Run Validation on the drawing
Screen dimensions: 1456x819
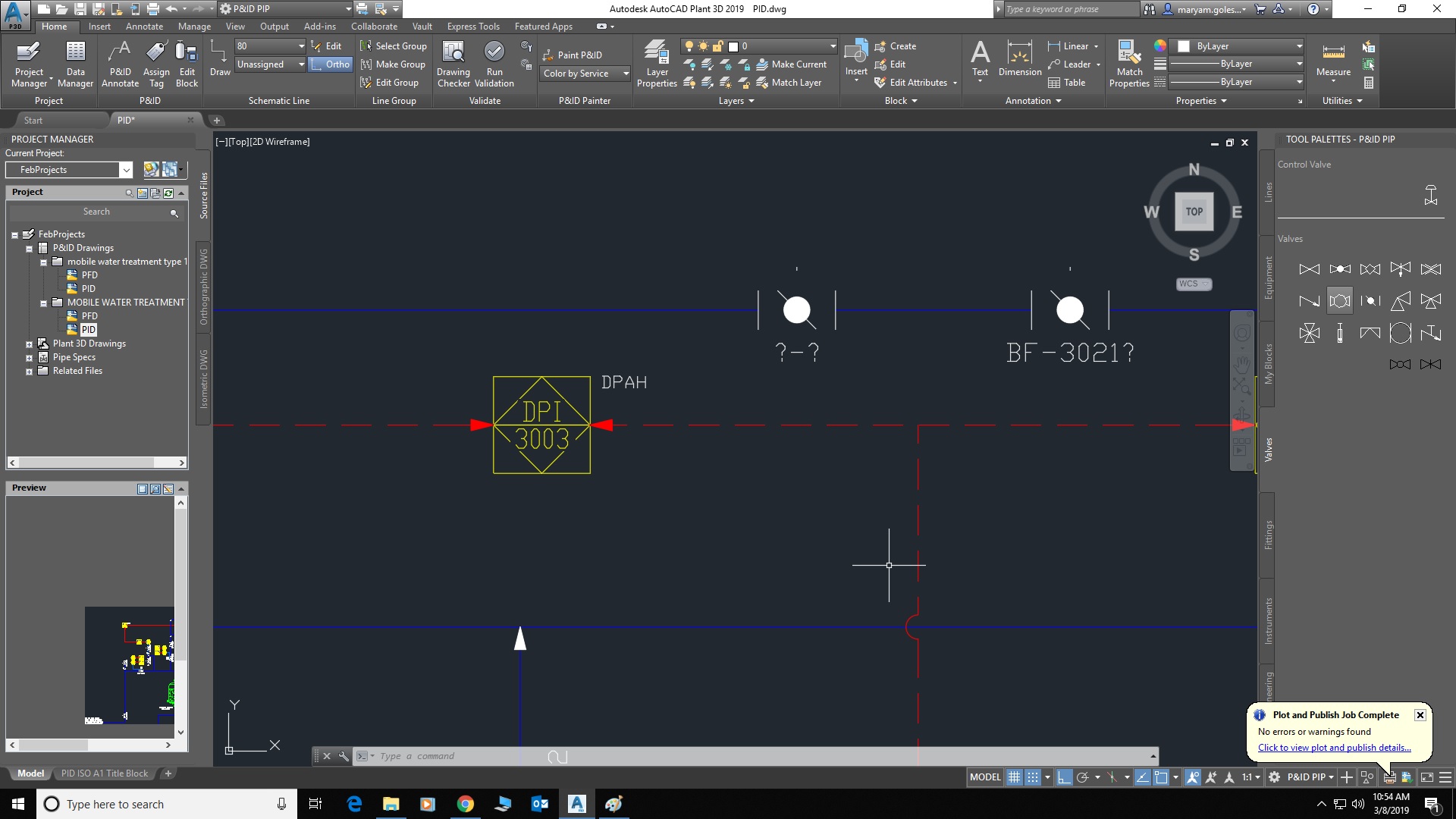coord(494,64)
